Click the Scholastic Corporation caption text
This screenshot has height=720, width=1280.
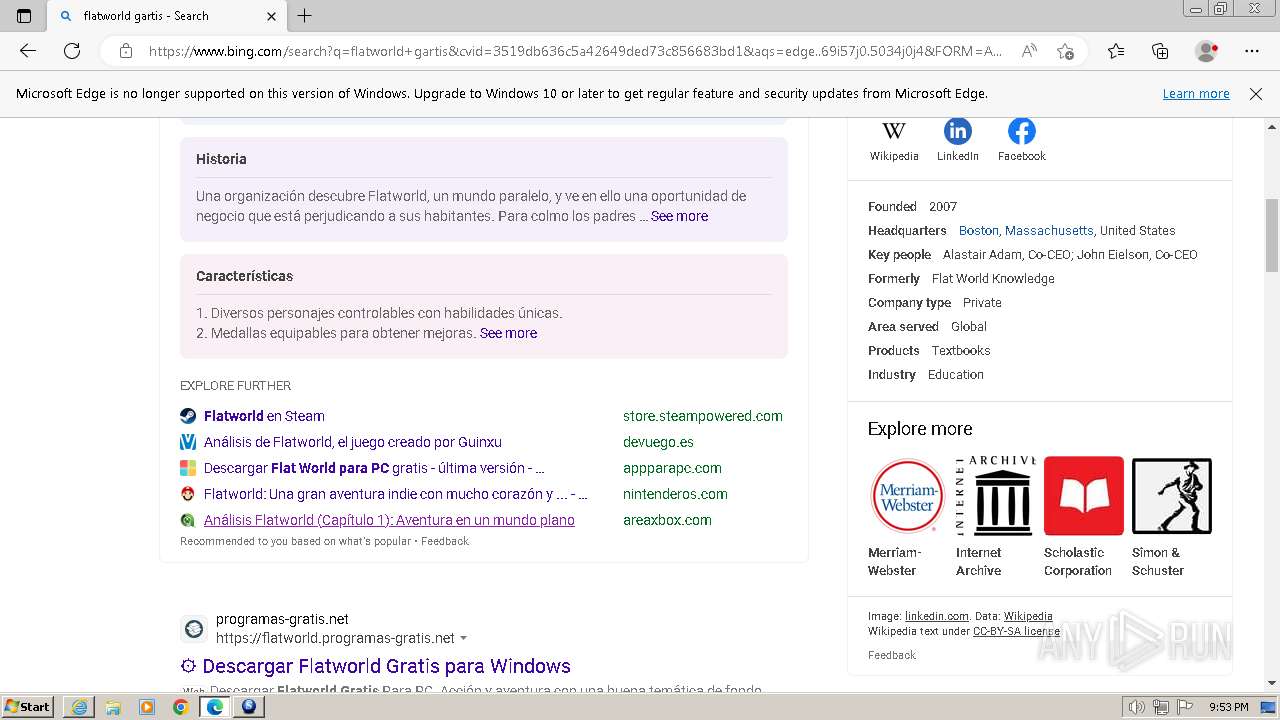(x=1078, y=561)
